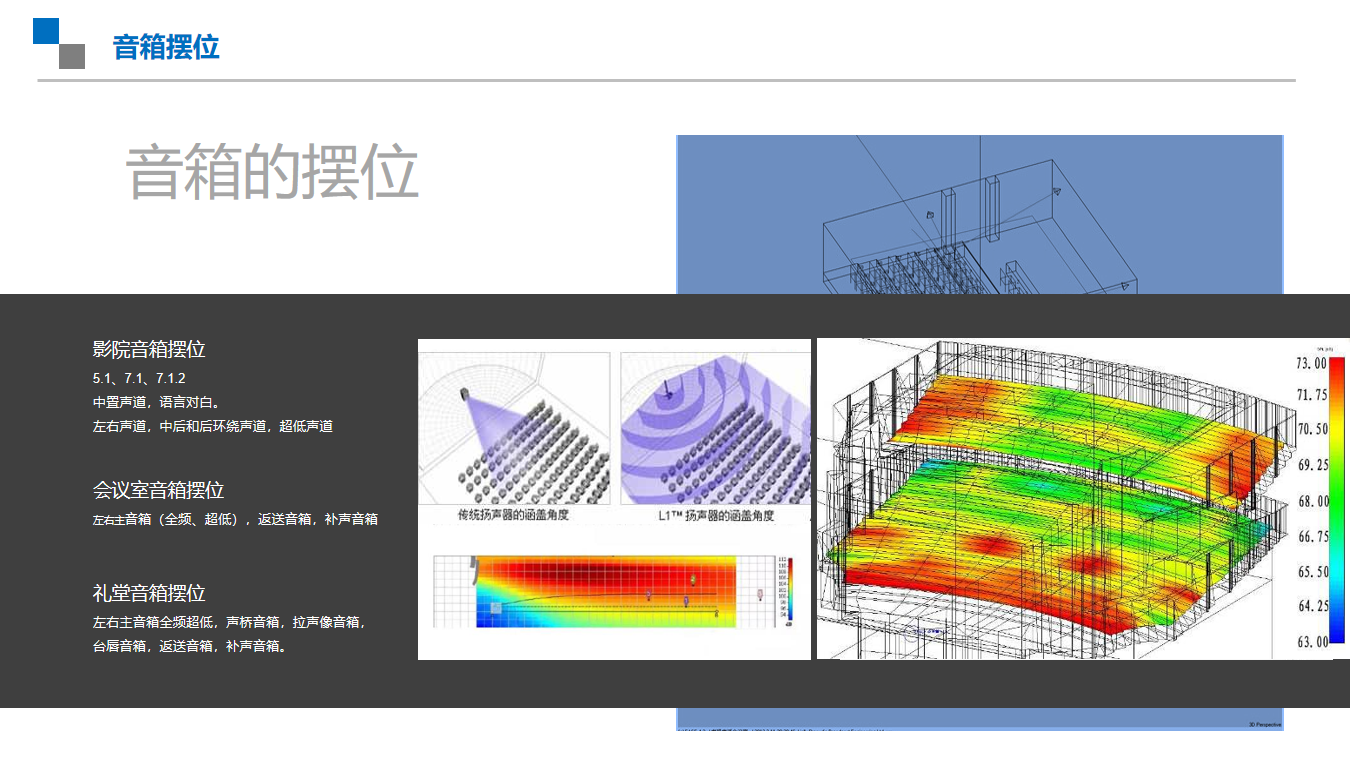Screen dimensions: 1350x759
Task: Click the heading 礼堂音箱摆位
Action: 149,593
